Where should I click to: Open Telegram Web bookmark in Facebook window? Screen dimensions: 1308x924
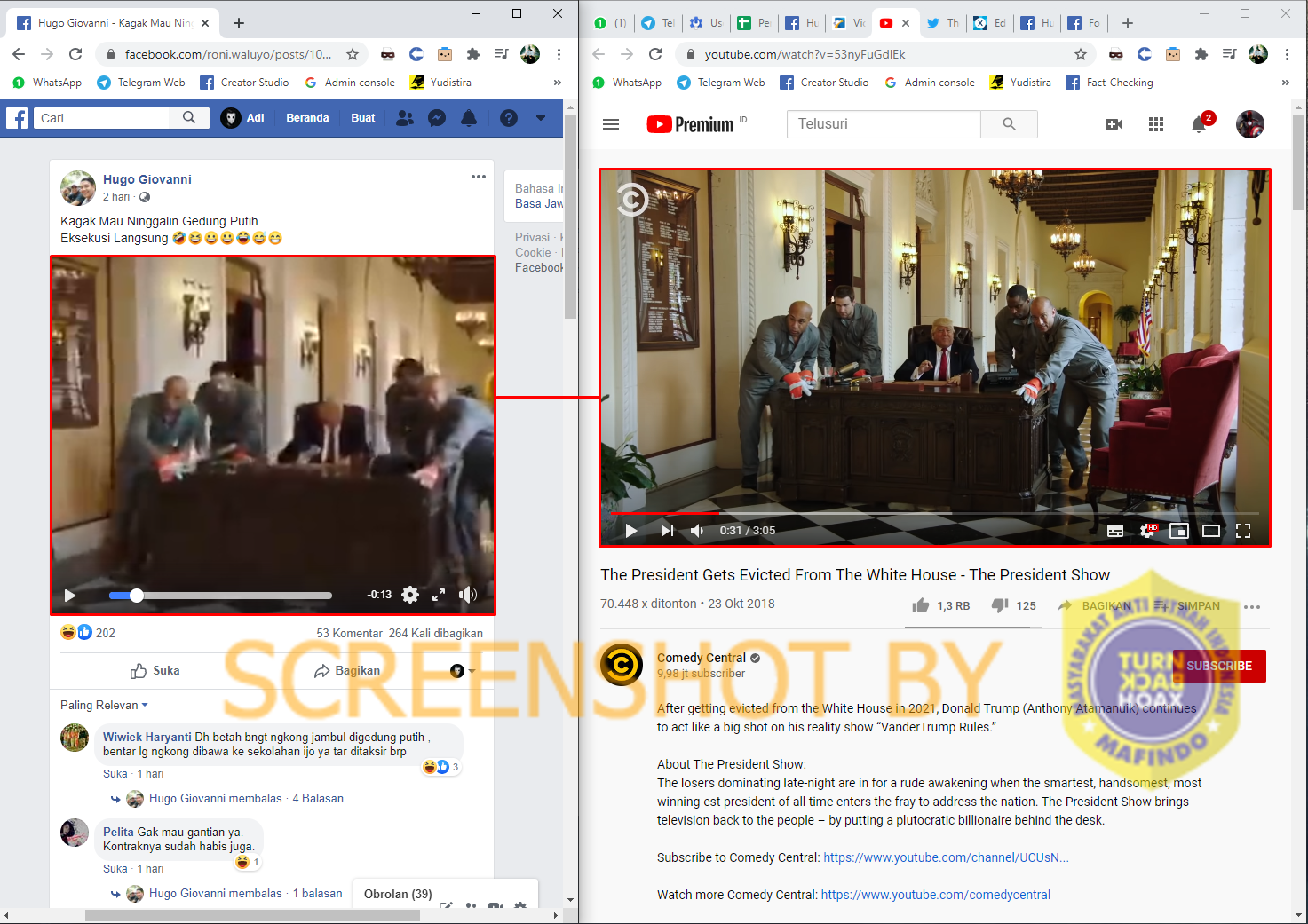141,83
